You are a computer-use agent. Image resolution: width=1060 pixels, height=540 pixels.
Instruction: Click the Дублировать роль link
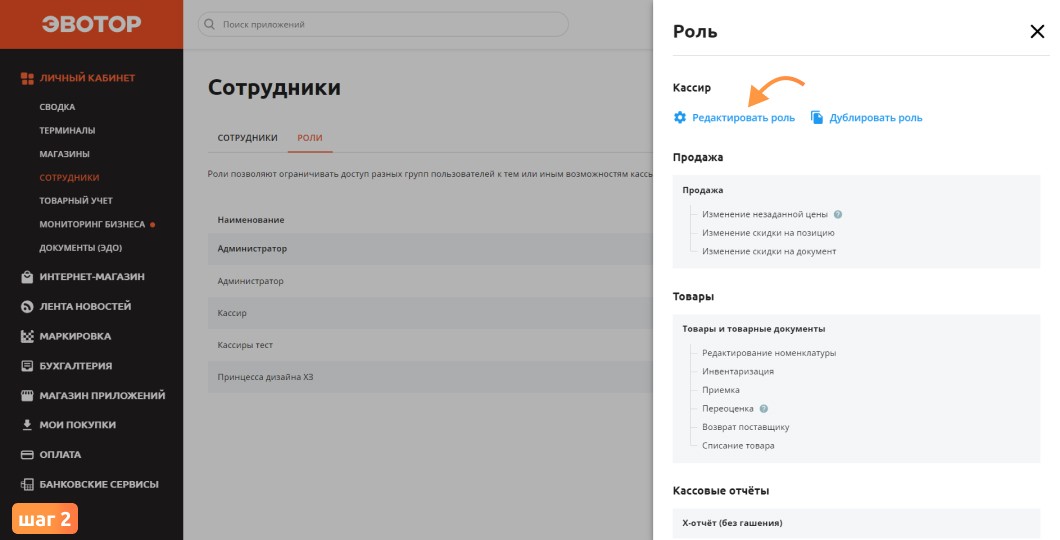pos(875,118)
